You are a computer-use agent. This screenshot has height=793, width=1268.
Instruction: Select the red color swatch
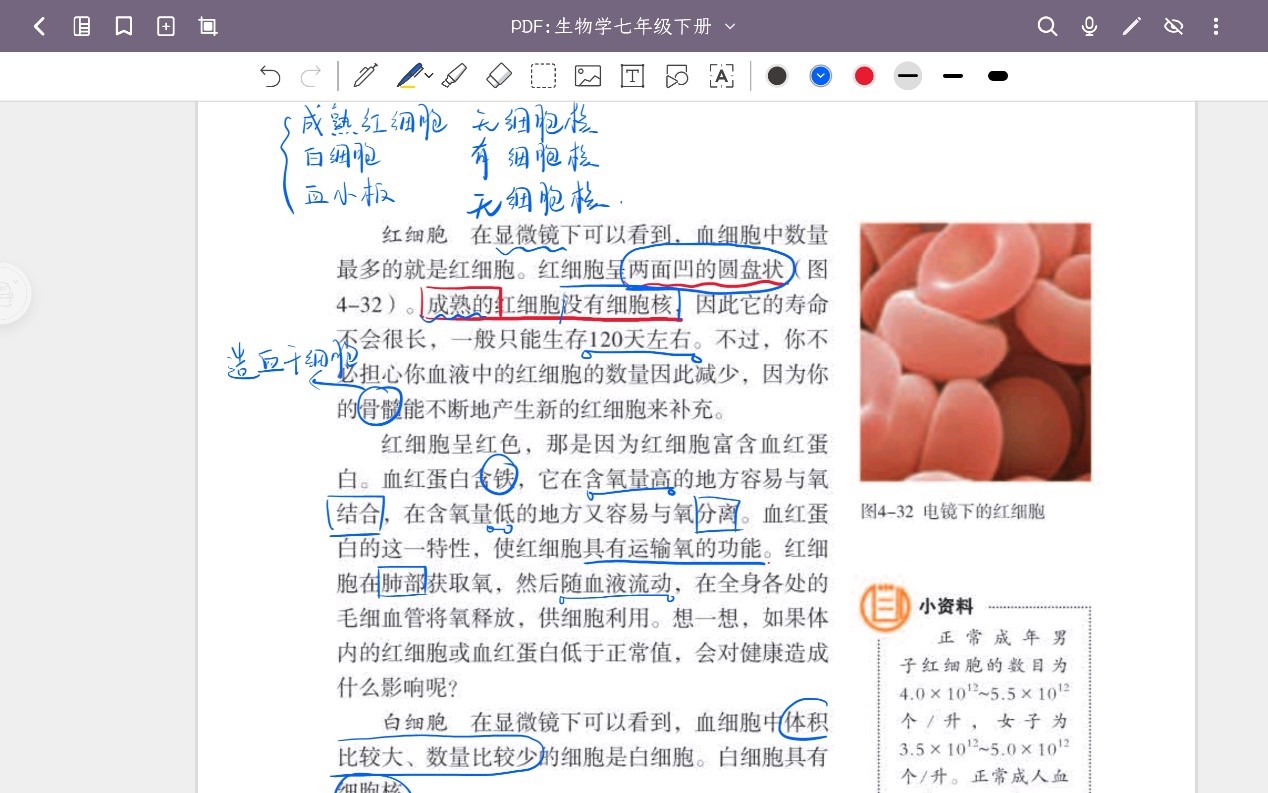click(864, 76)
